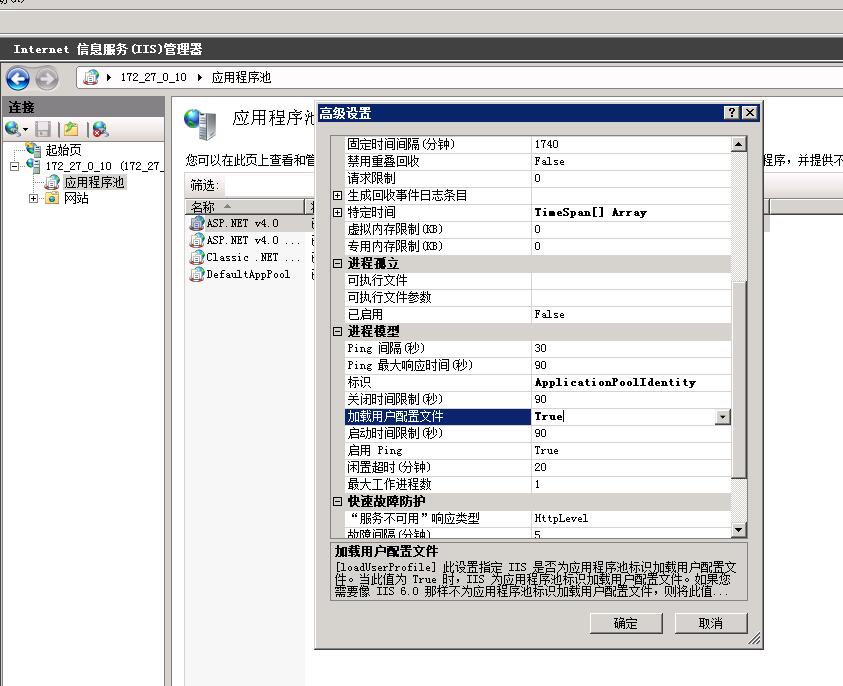
Task: Click the Back navigation arrow
Action: coord(18,78)
